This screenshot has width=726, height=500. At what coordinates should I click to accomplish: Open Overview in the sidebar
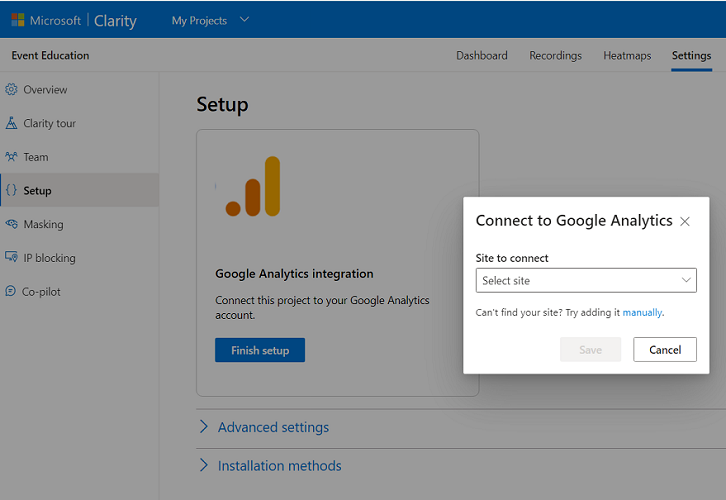[x=80, y=89]
